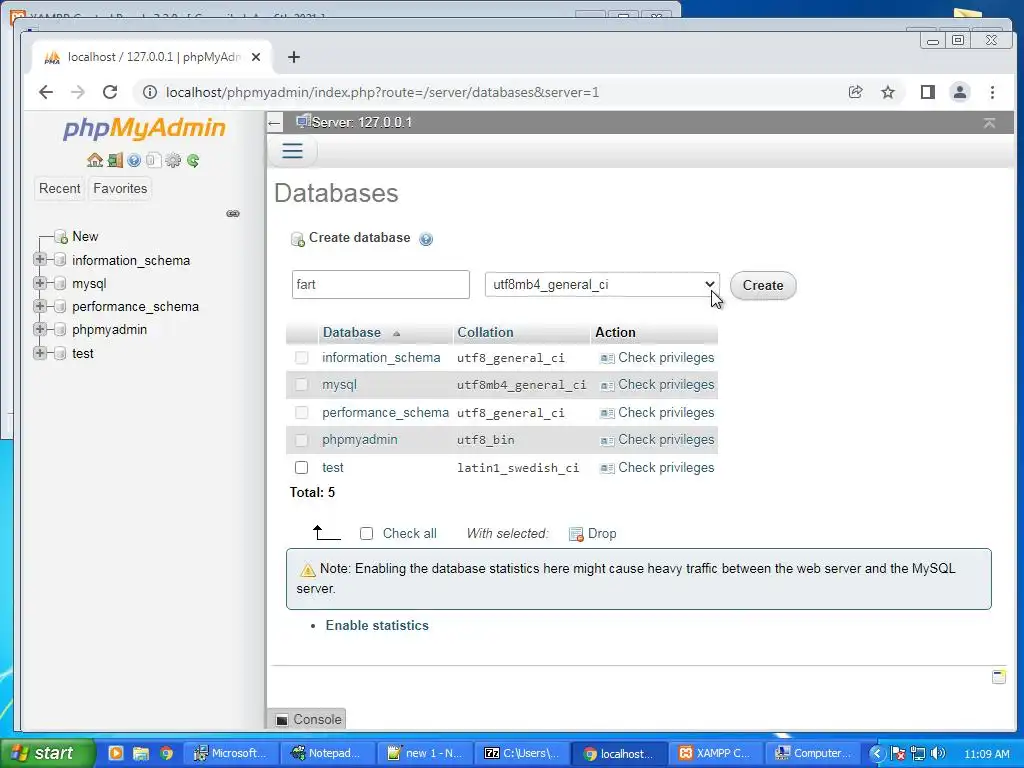Open Chrome three-dot menu
This screenshot has width=1024, height=768.
pyautogui.click(x=992, y=92)
